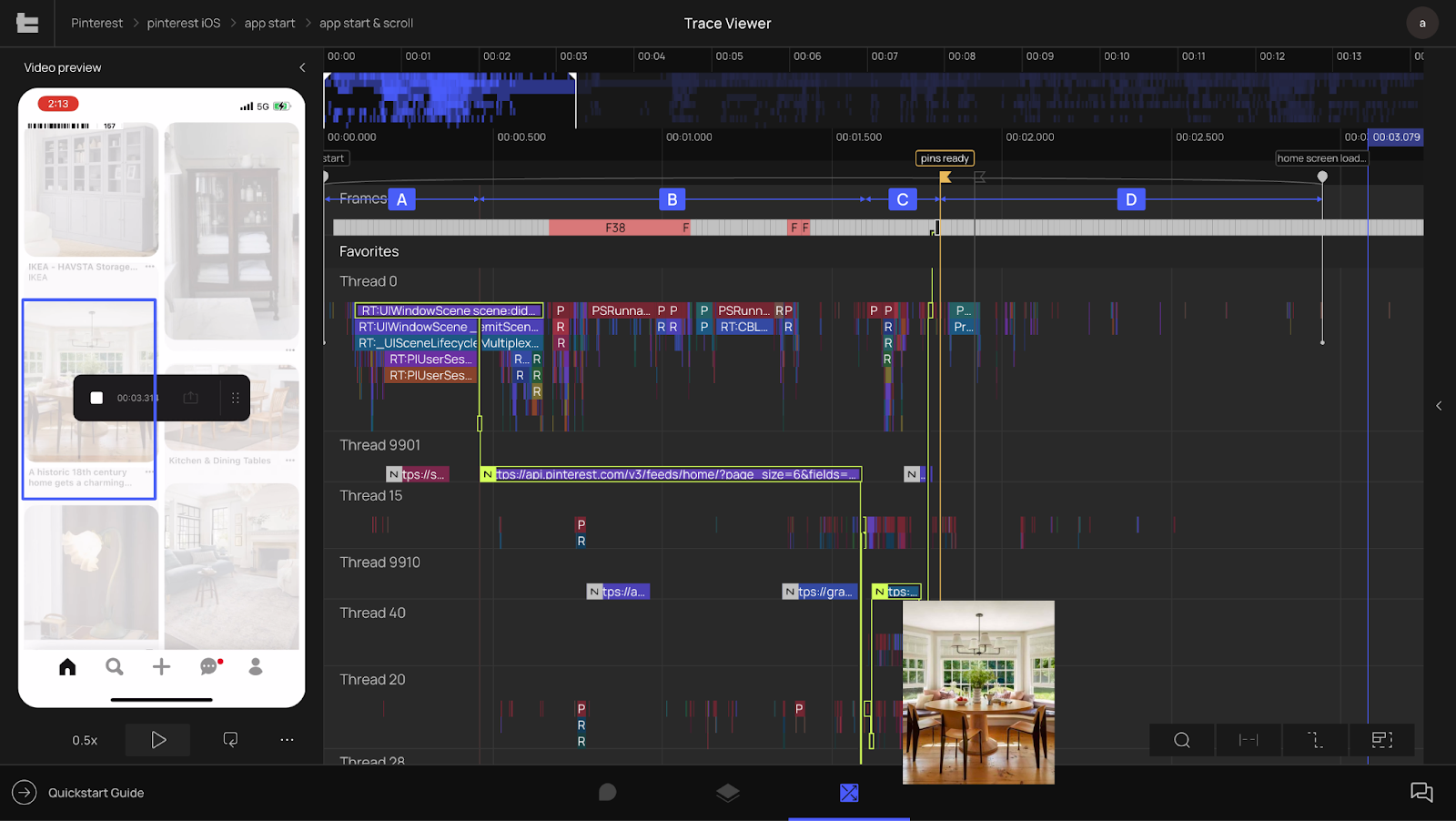Tap the home icon in phone preview
The width and height of the screenshot is (1456, 821).
tap(67, 667)
